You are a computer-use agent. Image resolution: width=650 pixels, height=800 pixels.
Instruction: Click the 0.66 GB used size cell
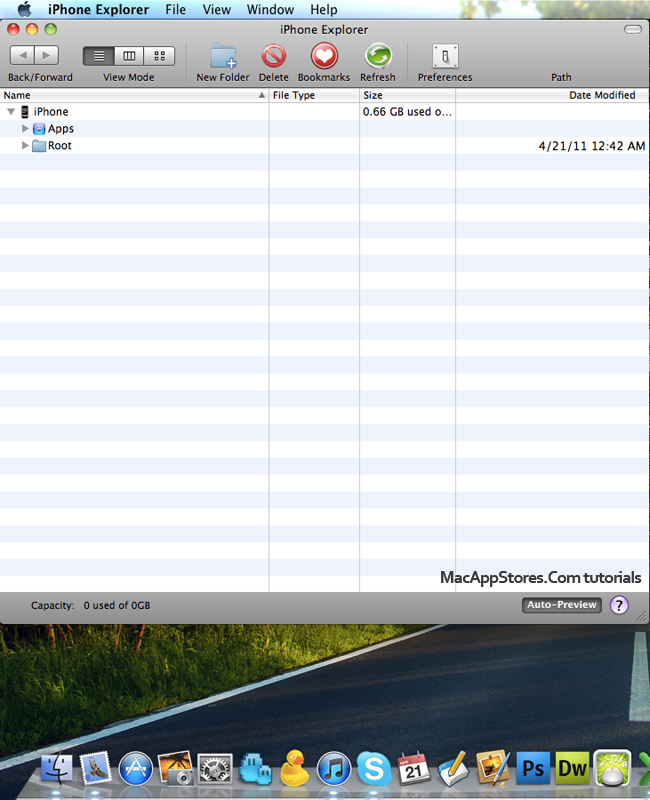point(407,111)
